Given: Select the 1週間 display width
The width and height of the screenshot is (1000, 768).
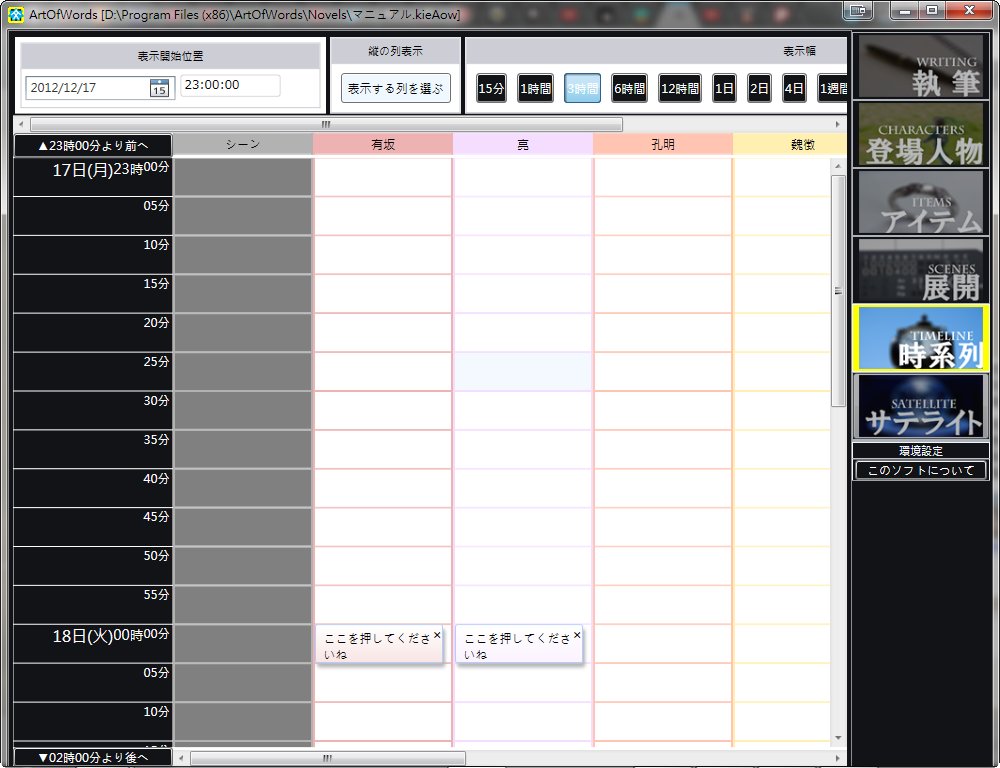Looking at the screenshot, I should (832, 89).
